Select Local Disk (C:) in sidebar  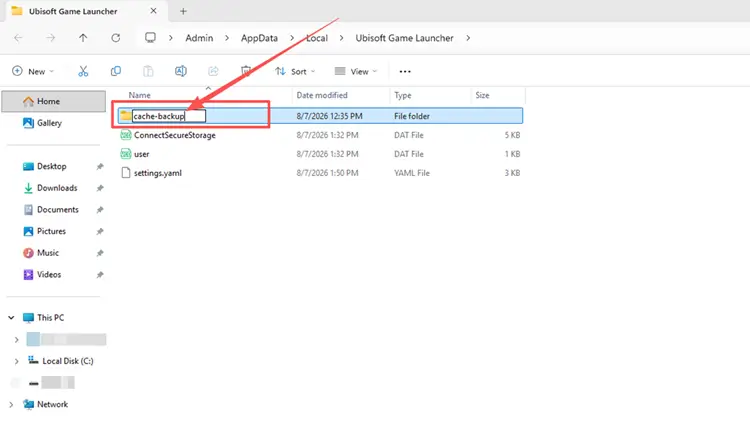tap(67, 361)
